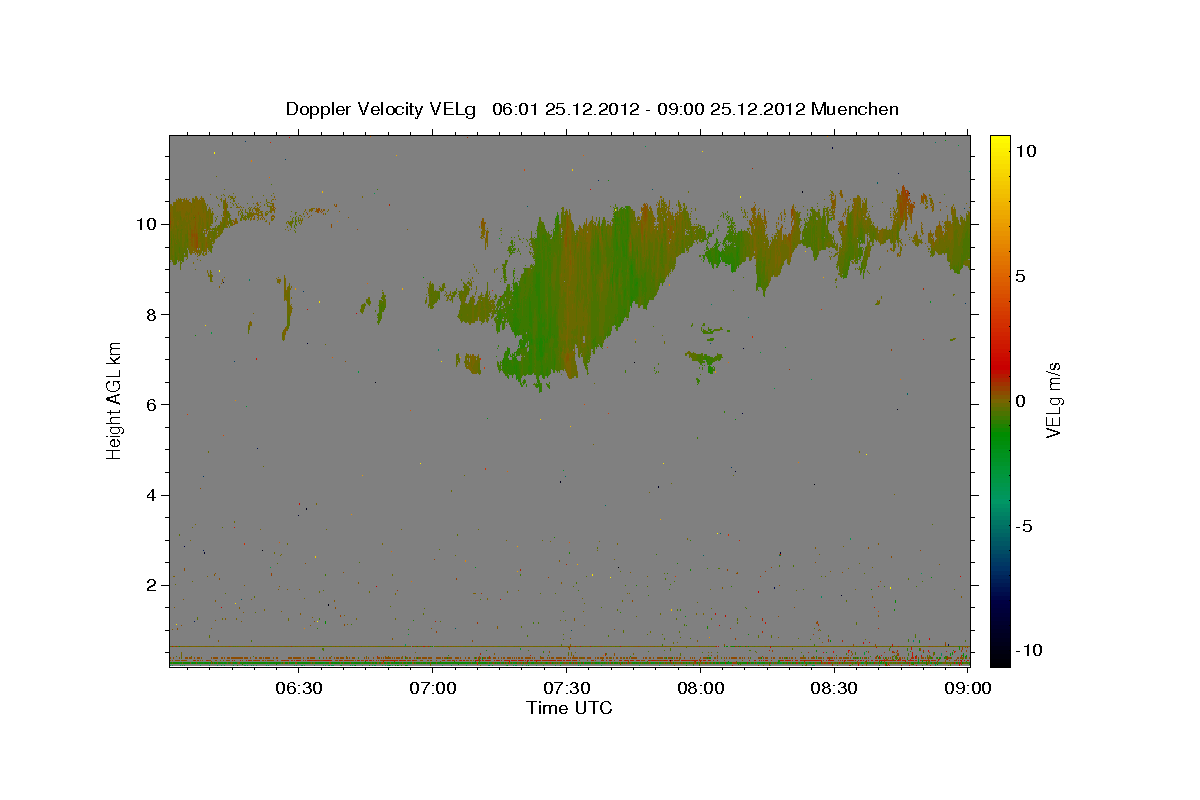
Task: Click the height tick label '8'
Action: 153,314
